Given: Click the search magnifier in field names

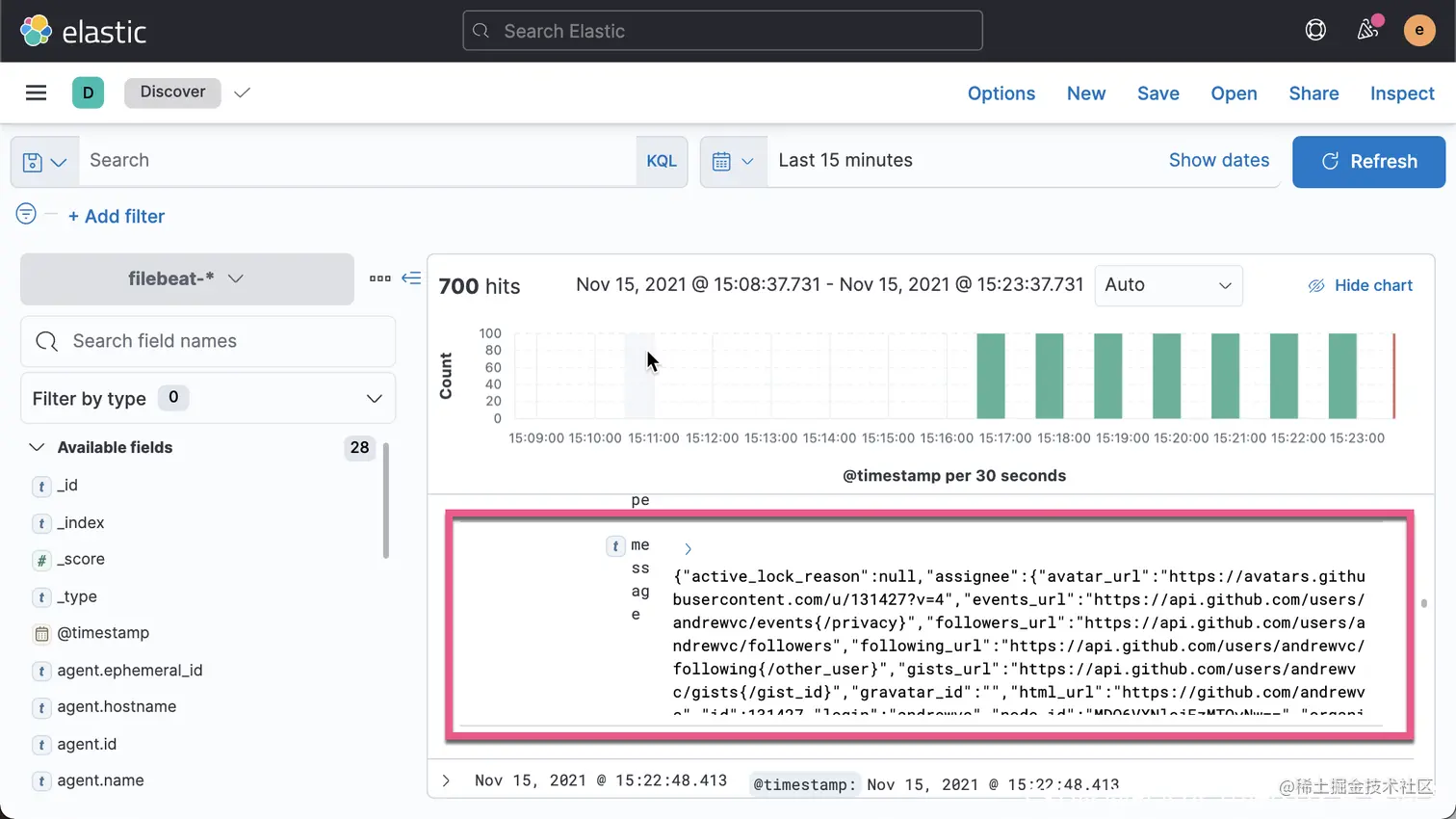Looking at the screenshot, I should pyautogui.click(x=46, y=341).
